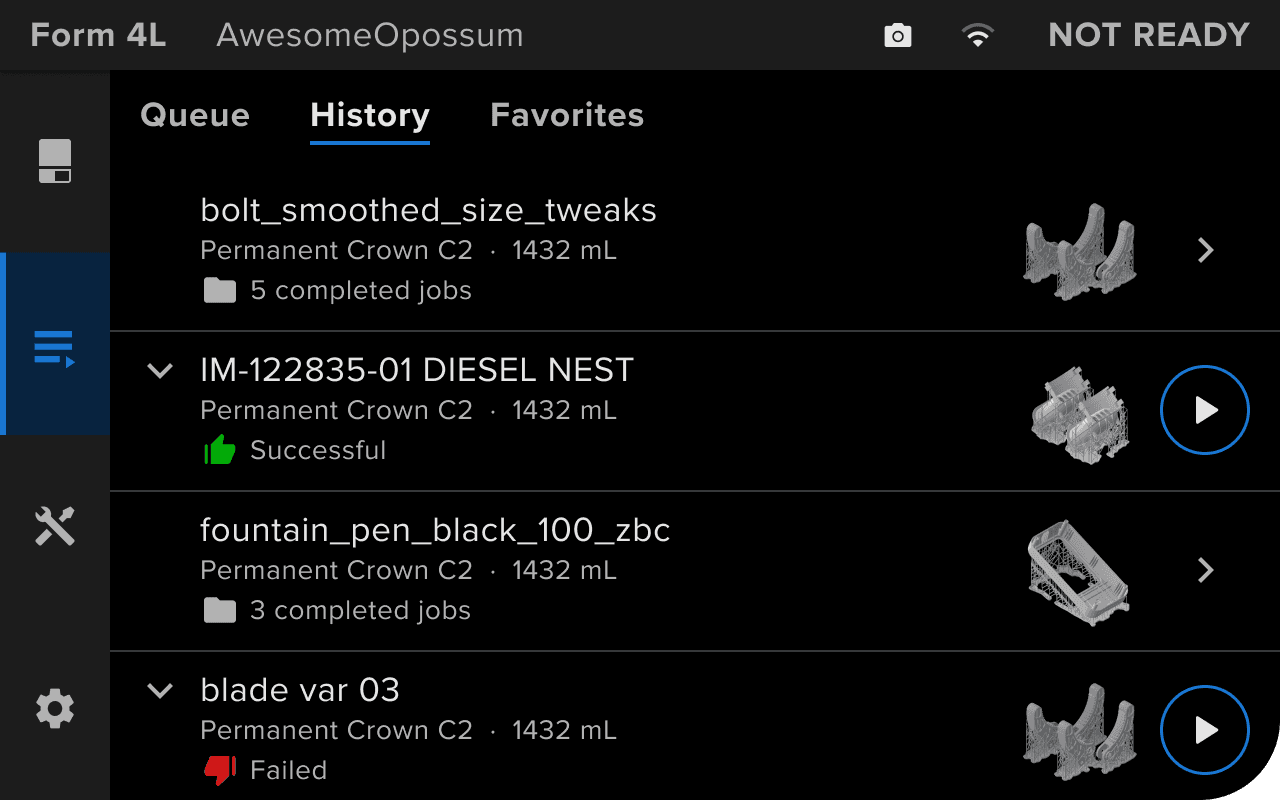Open the printer status sidebar icon
The image size is (1280, 800).
pyautogui.click(x=55, y=161)
